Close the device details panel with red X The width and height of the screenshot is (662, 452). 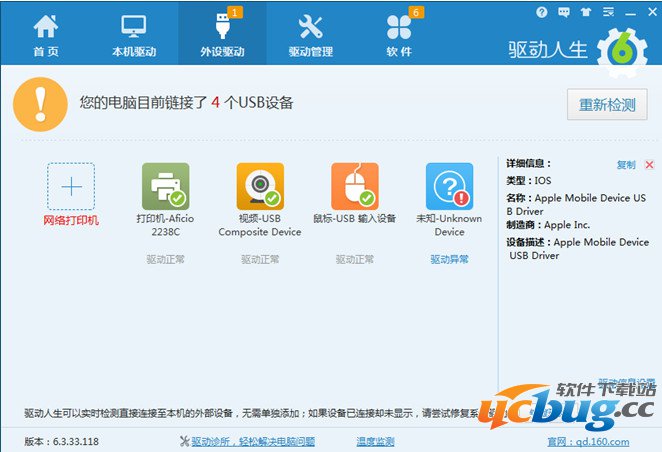[x=649, y=164]
